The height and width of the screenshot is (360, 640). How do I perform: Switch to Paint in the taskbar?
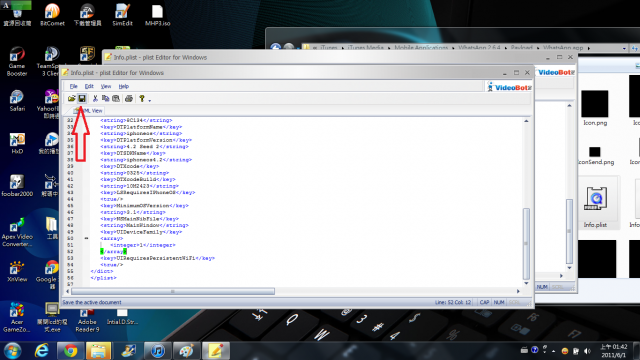point(186,351)
